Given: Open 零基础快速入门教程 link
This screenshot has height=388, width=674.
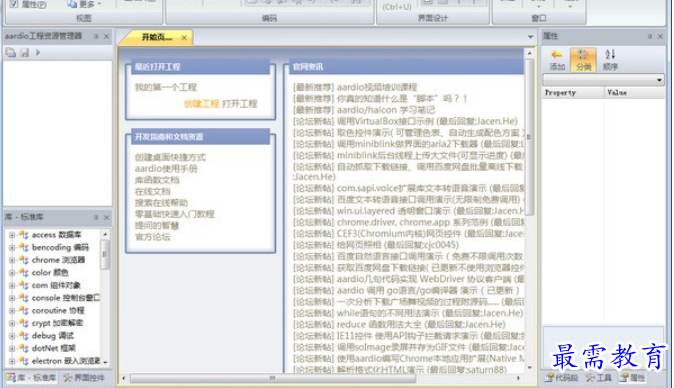Looking at the screenshot, I should click(175, 214).
